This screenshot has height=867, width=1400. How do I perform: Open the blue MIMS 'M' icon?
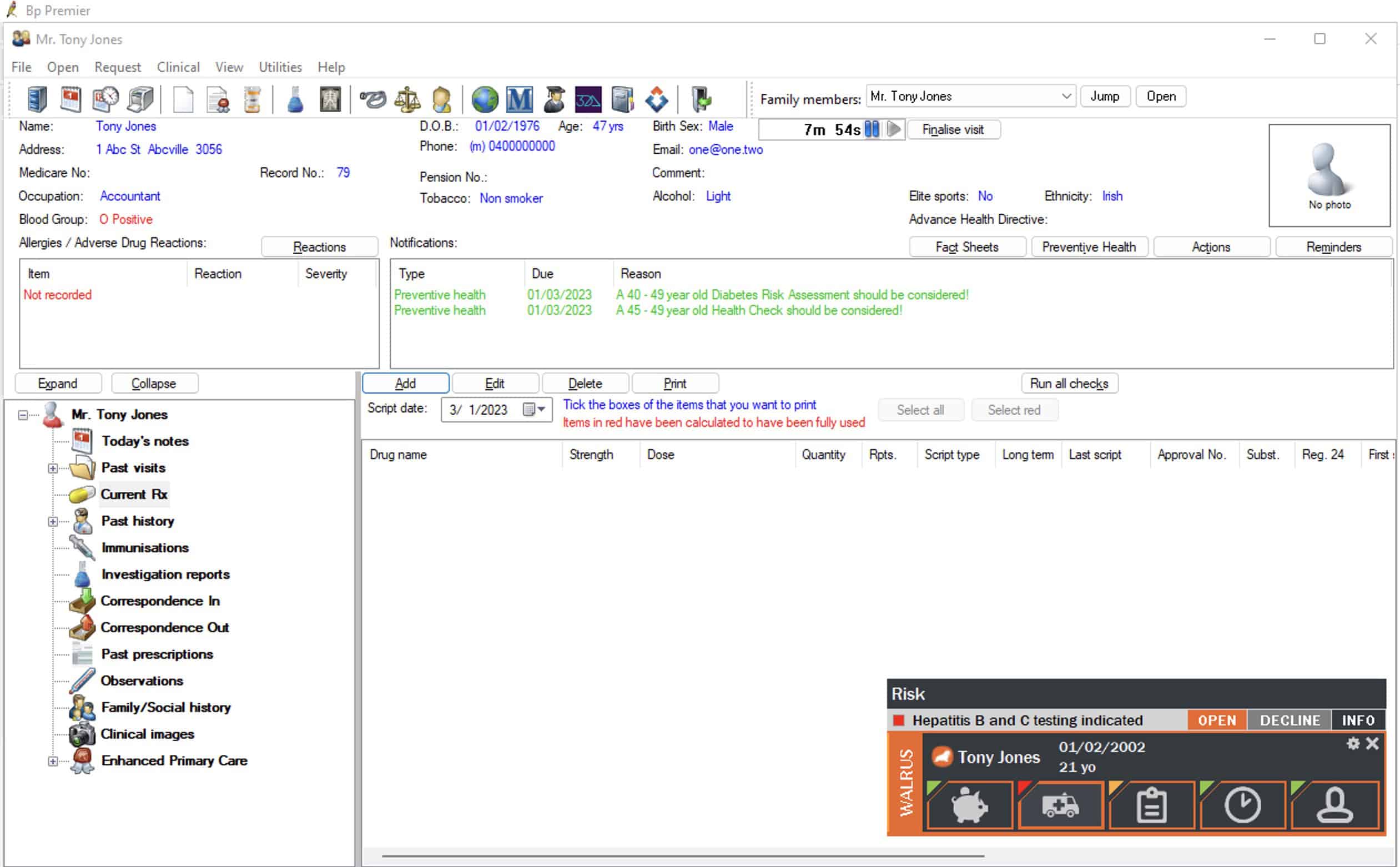(x=520, y=100)
